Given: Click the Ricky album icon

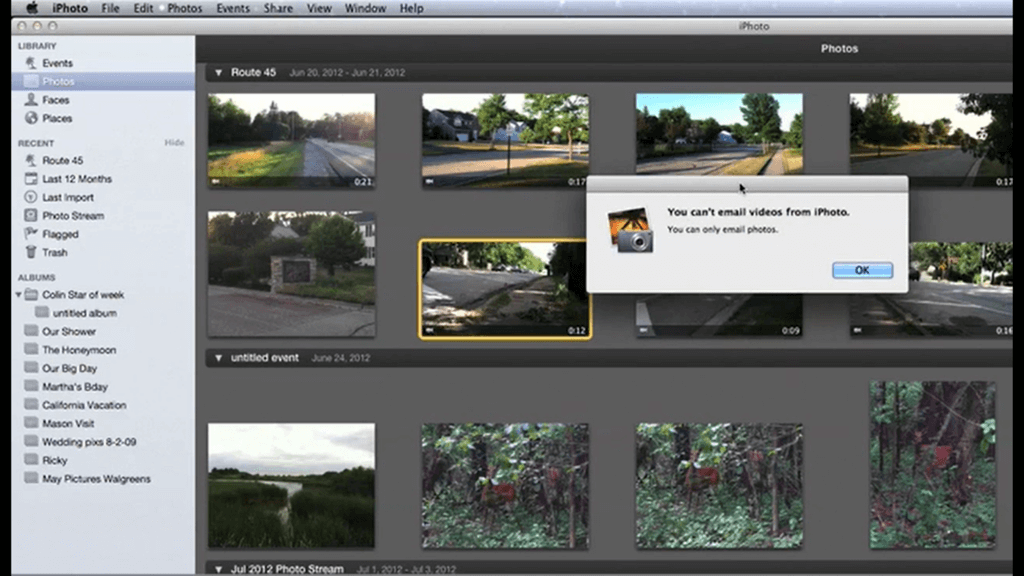Looking at the screenshot, I should pos(31,460).
